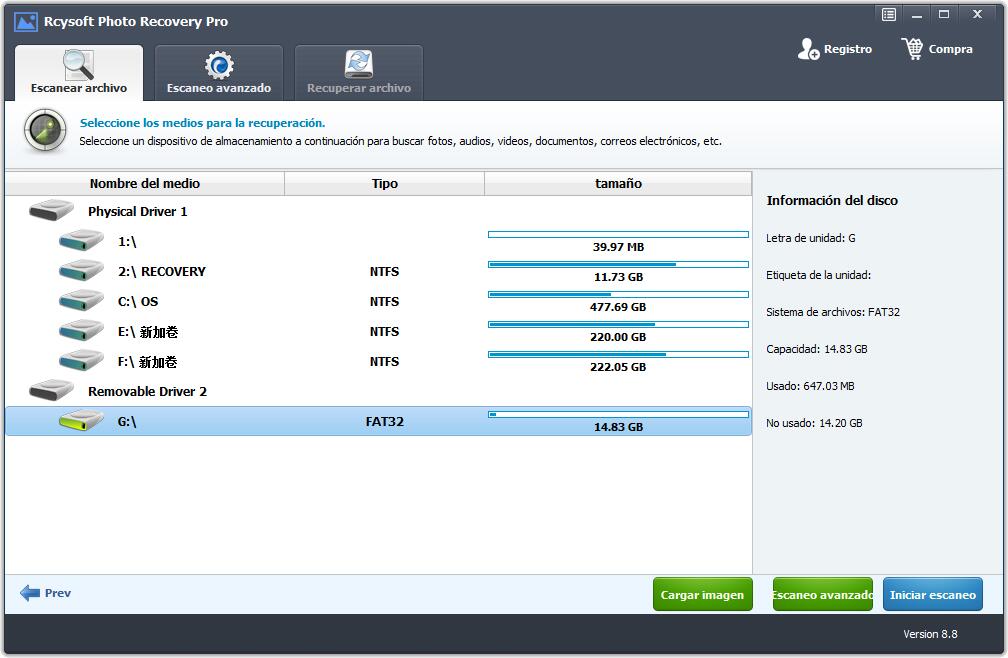
Task: Sort by Nombre del medio column header
Action: [145, 183]
